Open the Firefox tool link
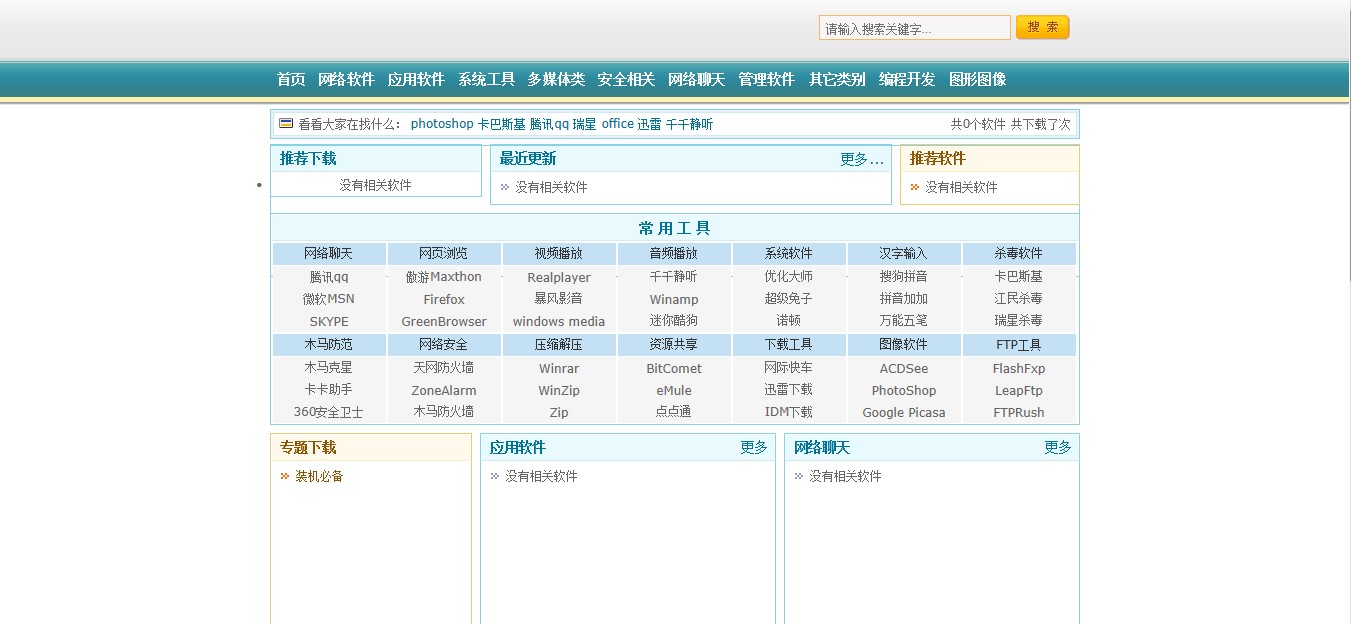Image resolution: width=1351 pixels, height=624 pixels. [x=444, y=299]
